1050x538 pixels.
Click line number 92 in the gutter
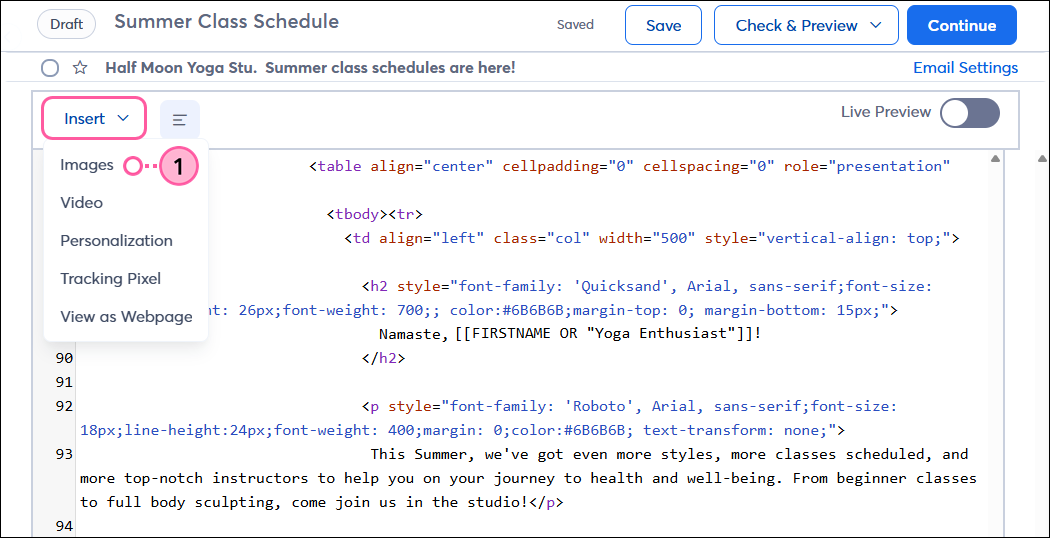pos(64,407)
